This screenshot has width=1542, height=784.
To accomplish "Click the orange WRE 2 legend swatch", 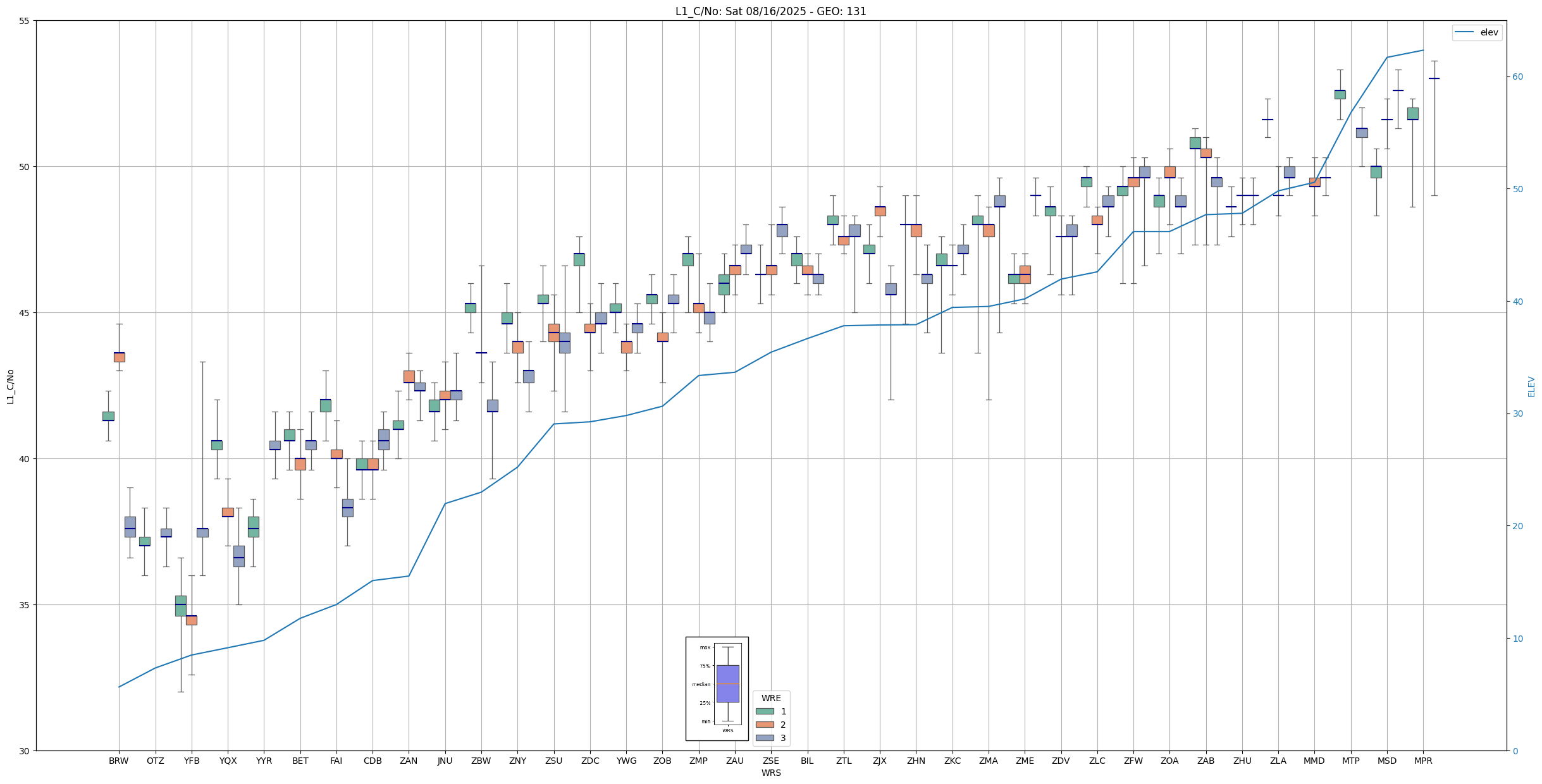I will click(x=765, y=725).
